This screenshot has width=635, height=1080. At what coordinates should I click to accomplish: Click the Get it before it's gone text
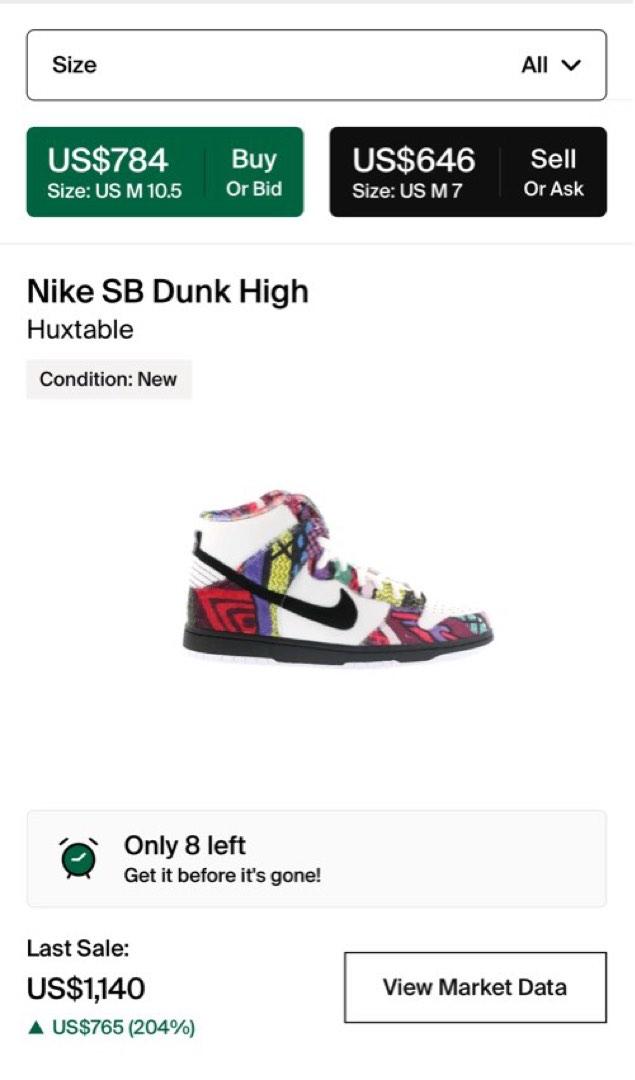tap(222, 876)
